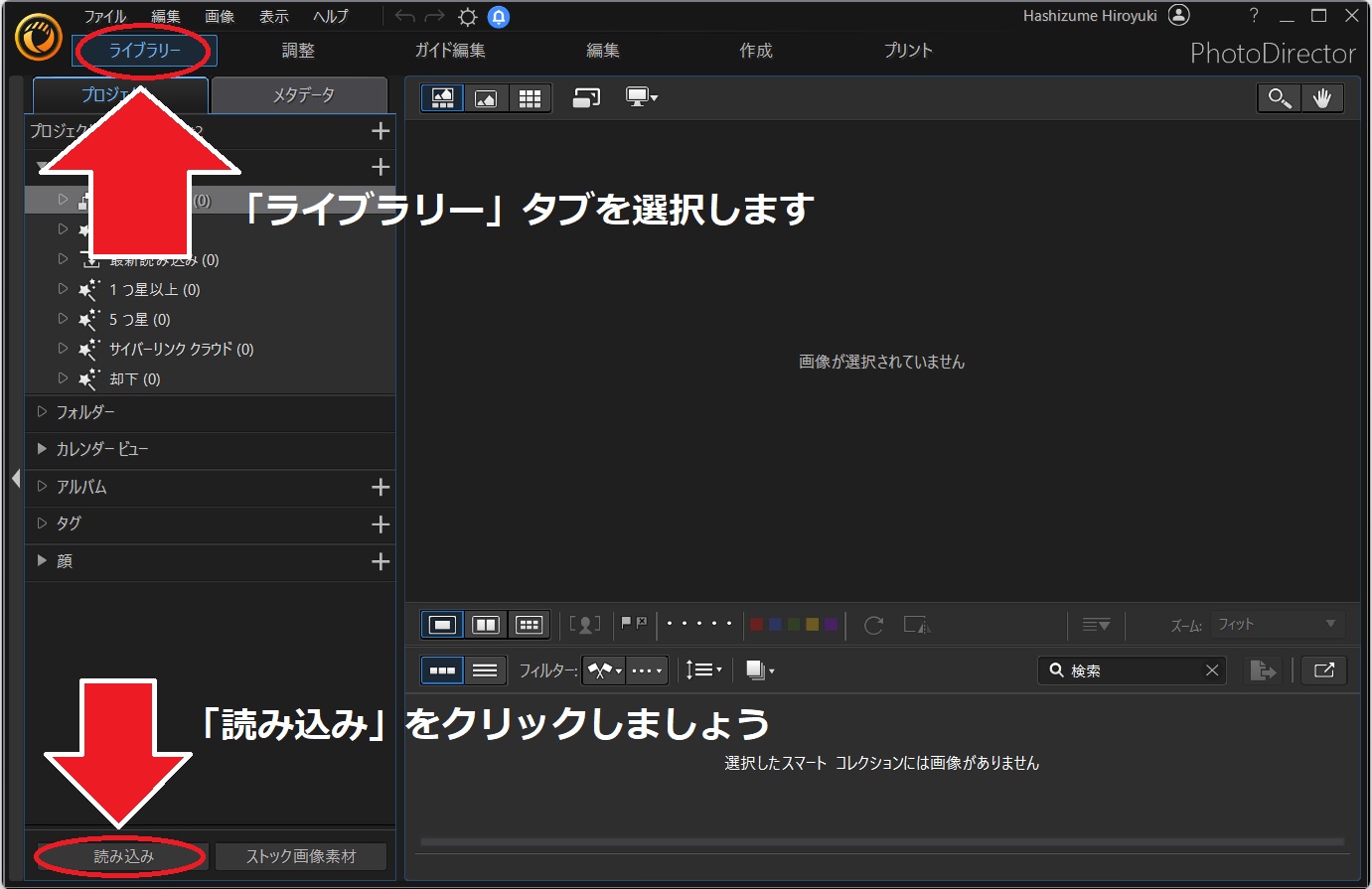The width and height of the screenshot is (1372, 889).
Task: Toggle the single image viewer mode
Action: coord(441,624)
